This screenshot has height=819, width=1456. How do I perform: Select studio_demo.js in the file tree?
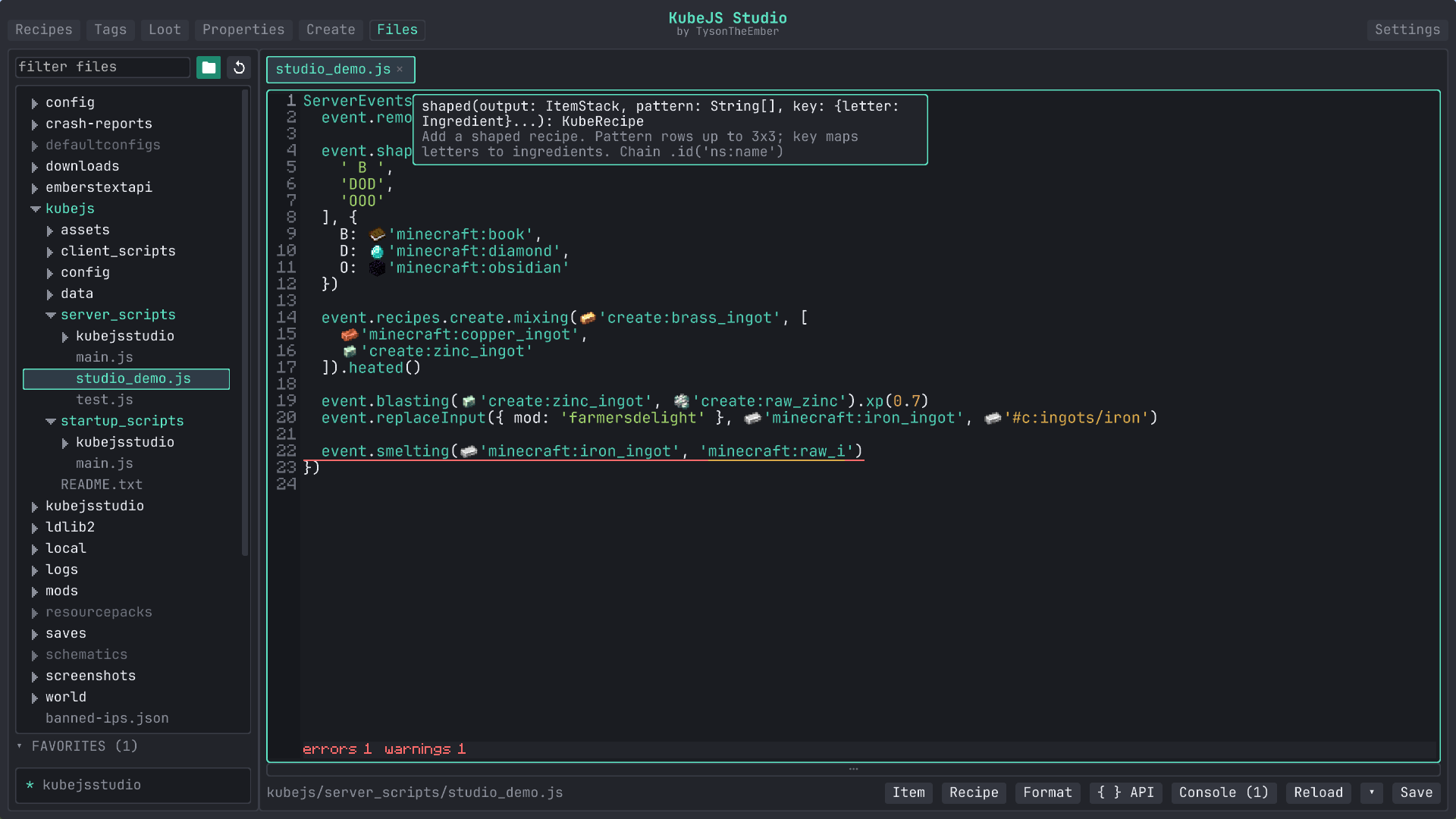coord(126,378)
